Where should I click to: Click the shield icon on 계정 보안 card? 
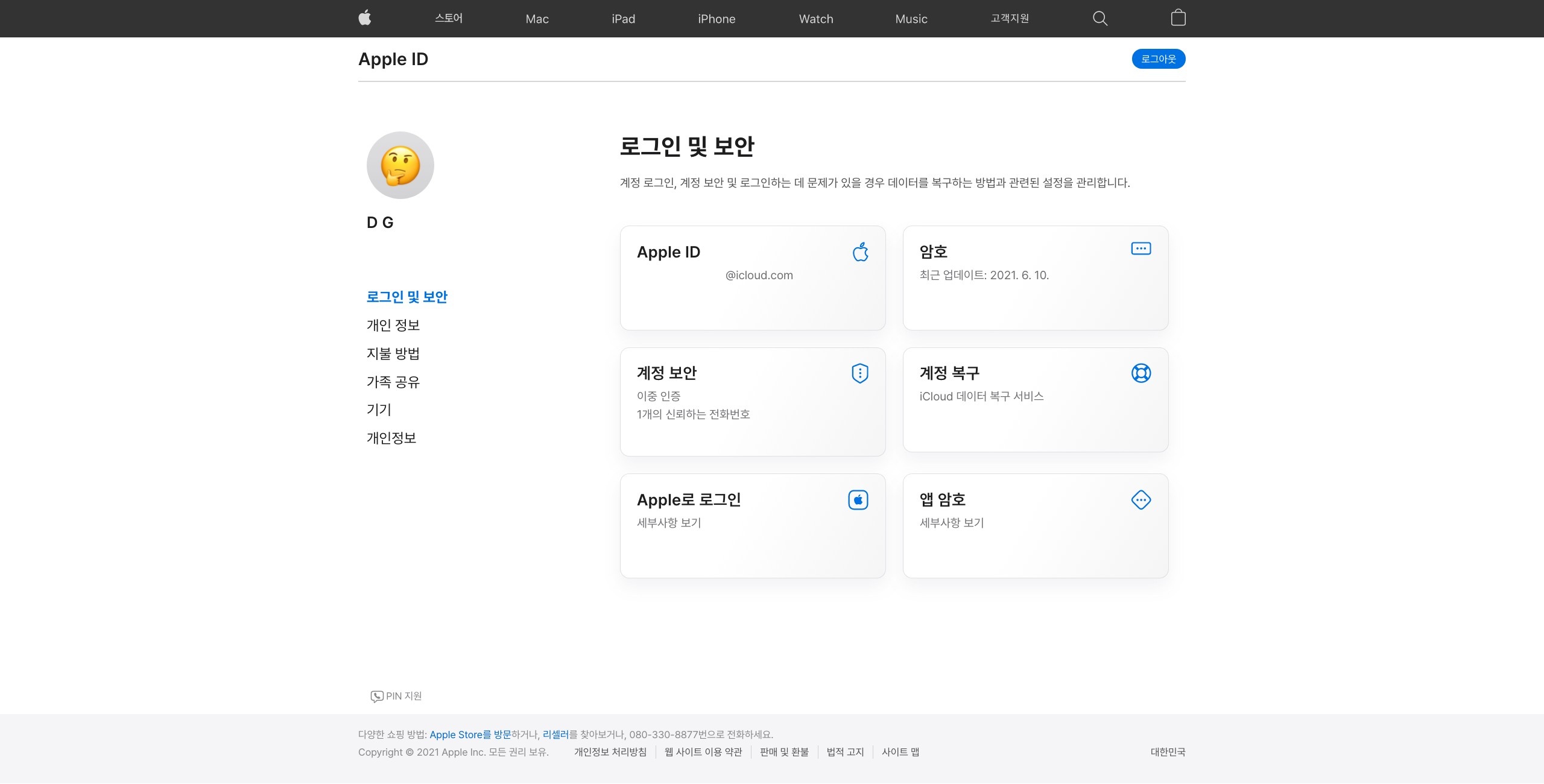pos(859,373)
